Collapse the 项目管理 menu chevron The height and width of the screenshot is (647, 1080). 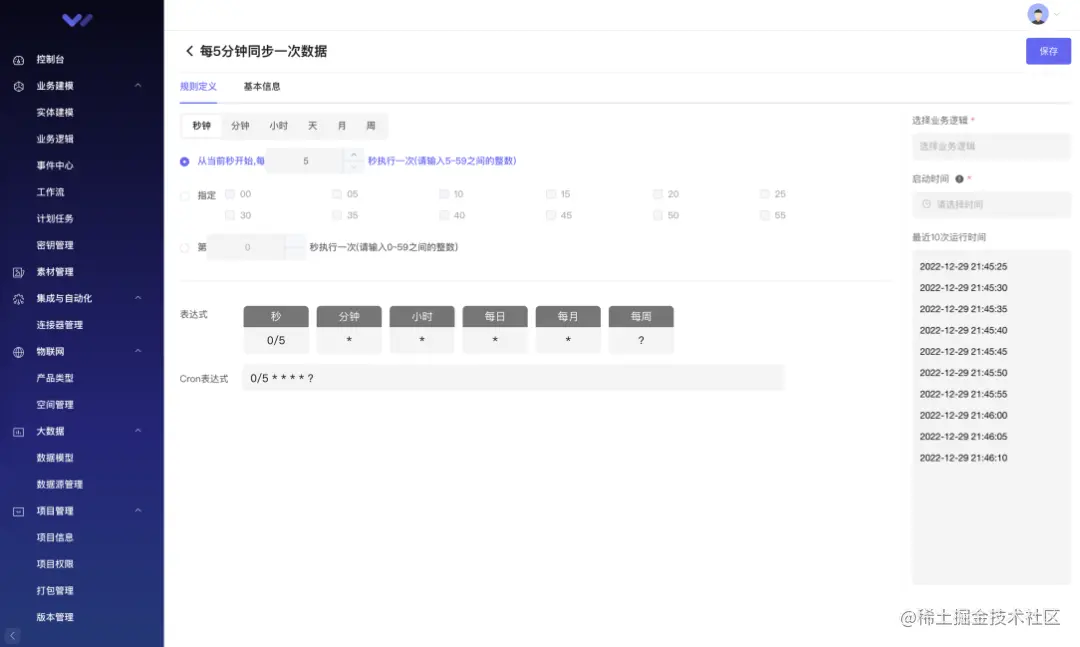(x=138, y=511)
